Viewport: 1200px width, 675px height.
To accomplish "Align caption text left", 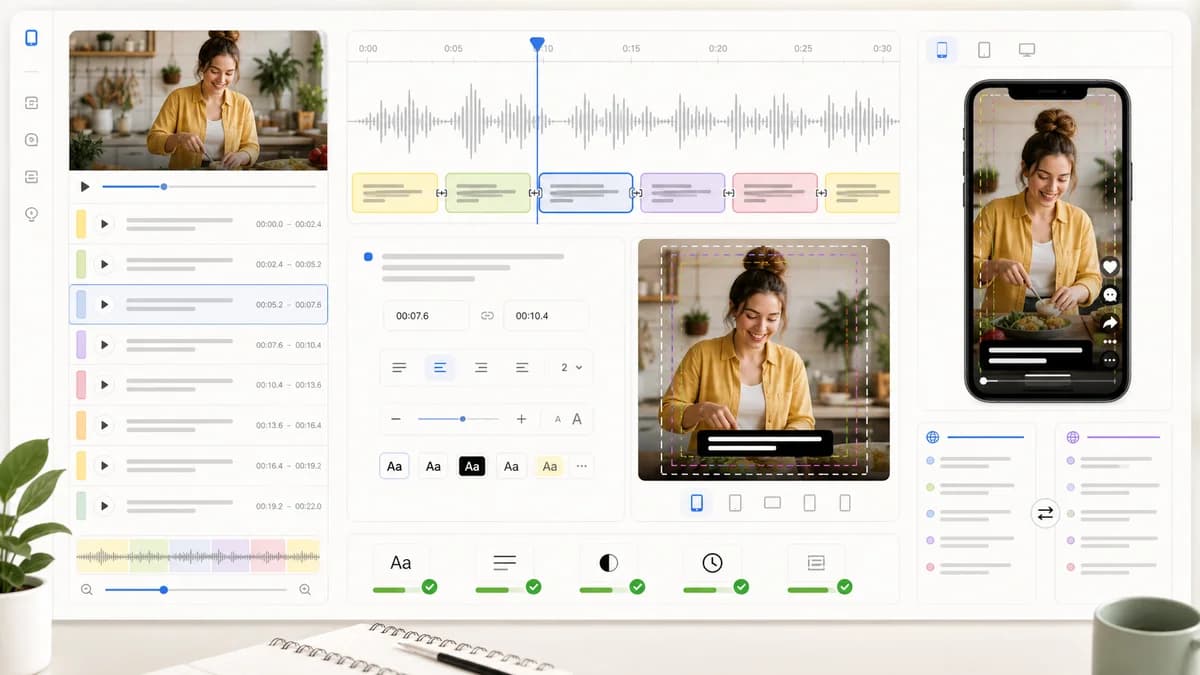I will click(x=399, y=368).
